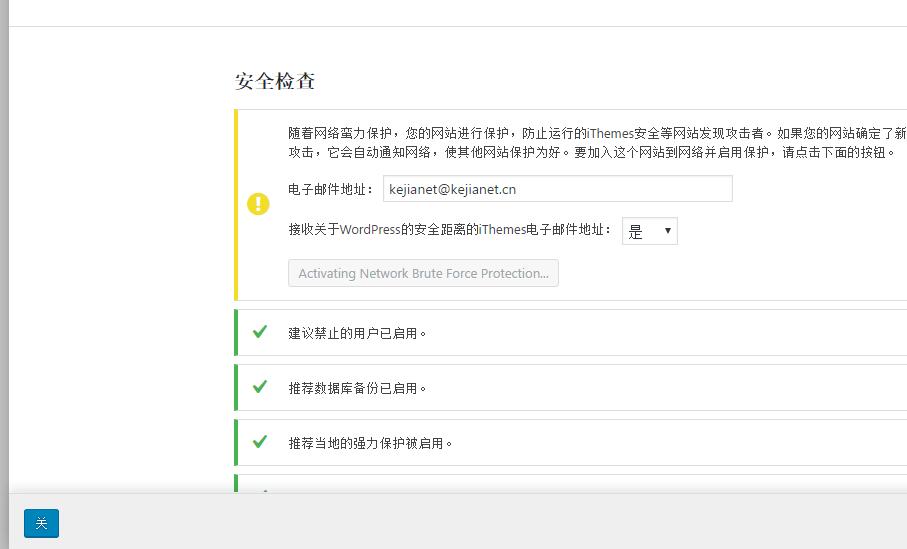Click the network brute force description paragraph
This screenshot has height=549, width=907.
[590, 143]
